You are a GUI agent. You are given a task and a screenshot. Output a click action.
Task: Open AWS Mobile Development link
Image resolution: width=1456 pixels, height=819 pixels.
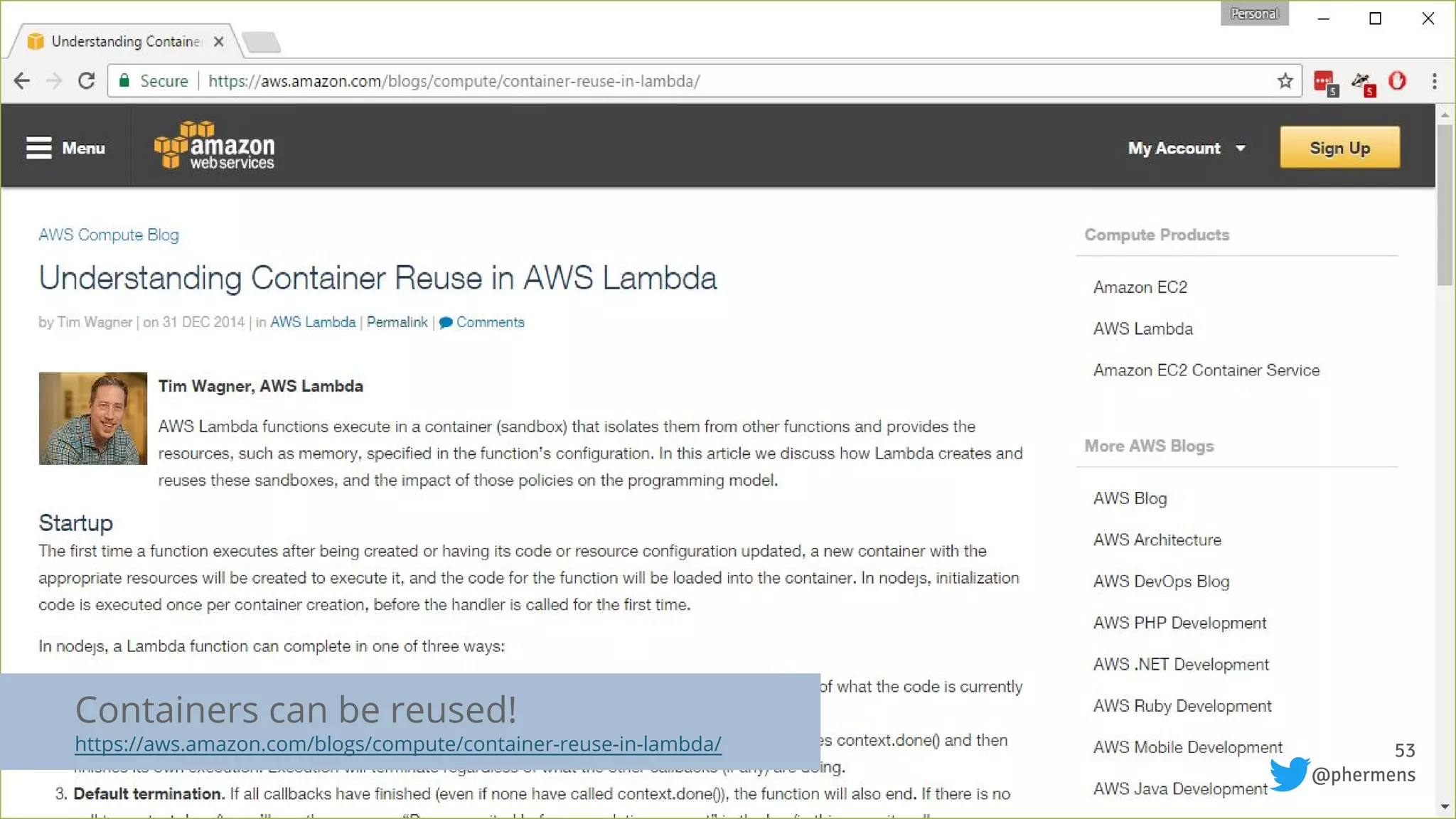[1188, 747]
